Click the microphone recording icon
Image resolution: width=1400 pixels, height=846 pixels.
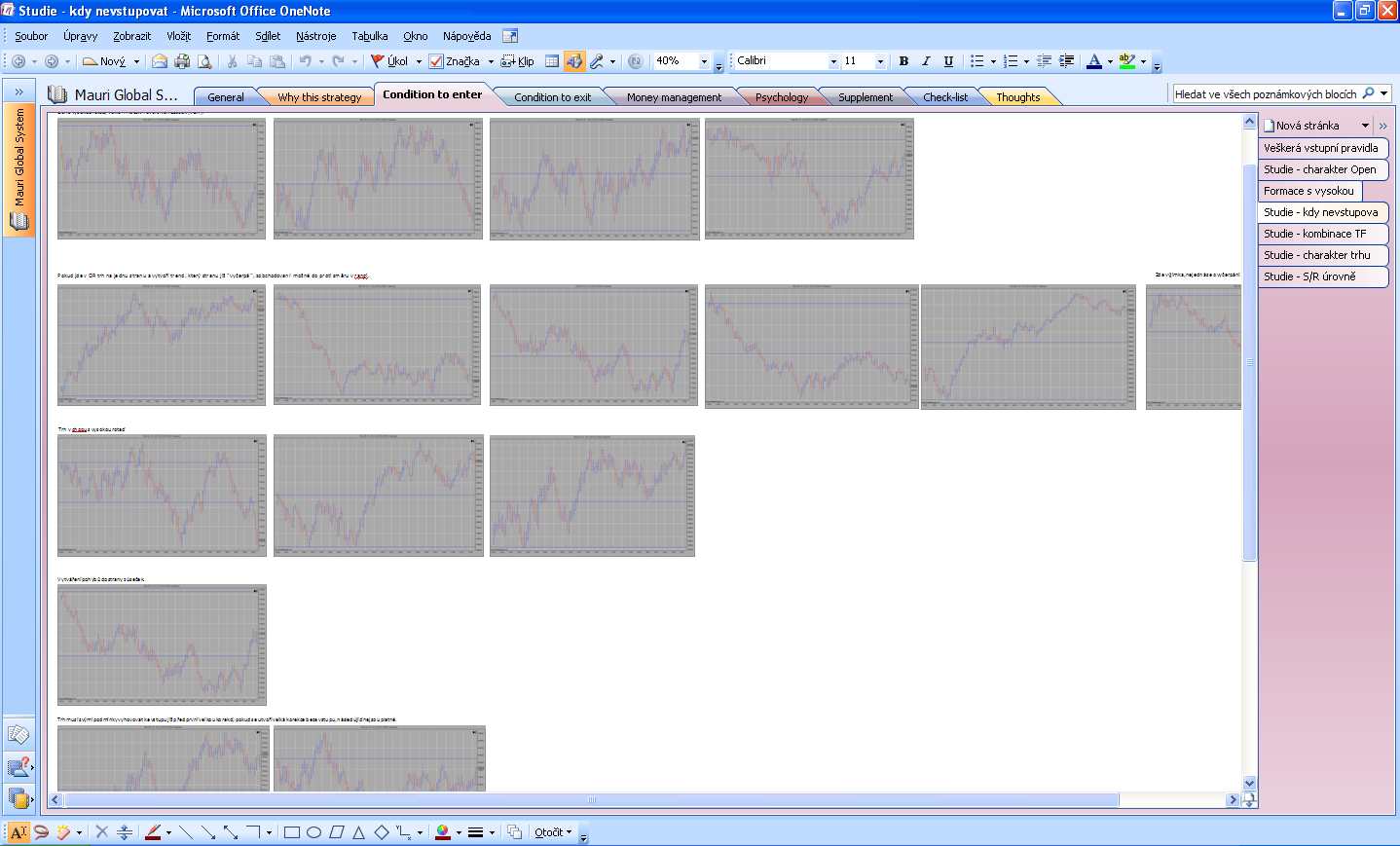pyautogui.click(x=597, y=61)
